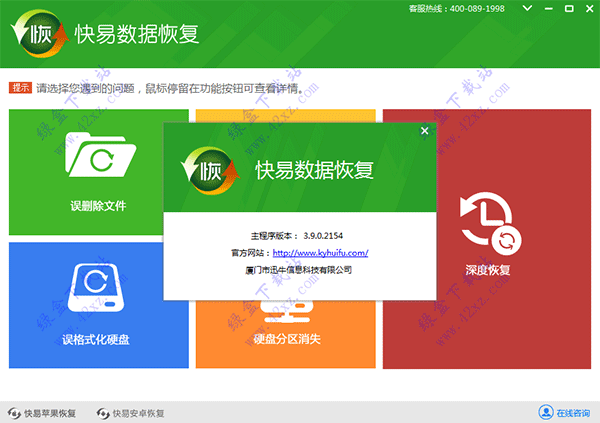The width and height of the screenshot is (600, 423).
Task: Click the hotline 400-089-1998 text
Action: pyautogui.click(x=477, y=8)
